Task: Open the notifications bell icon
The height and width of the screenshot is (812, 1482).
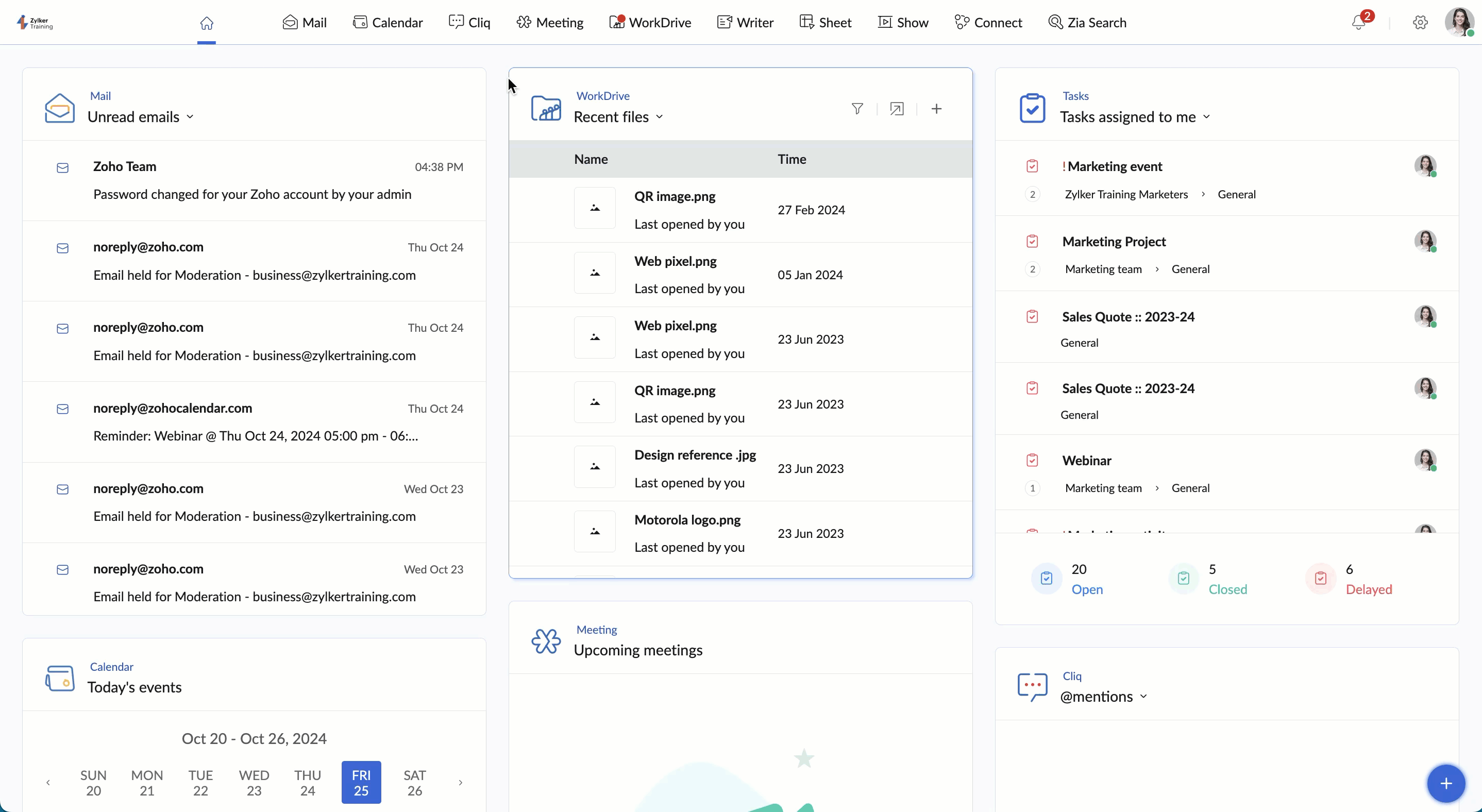Action: coord(1358,23)
